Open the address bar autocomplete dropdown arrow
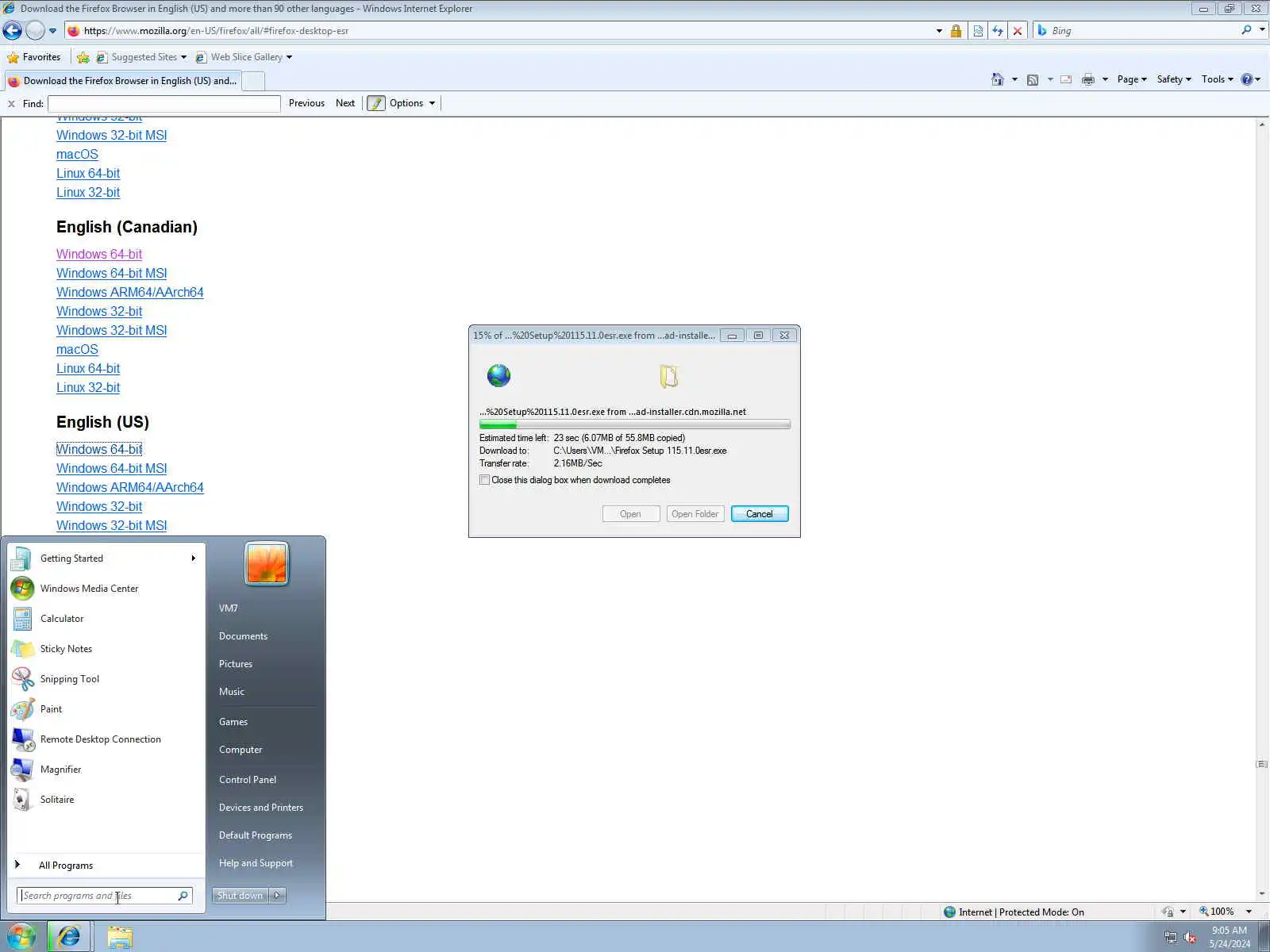 (x=939, y=31)
